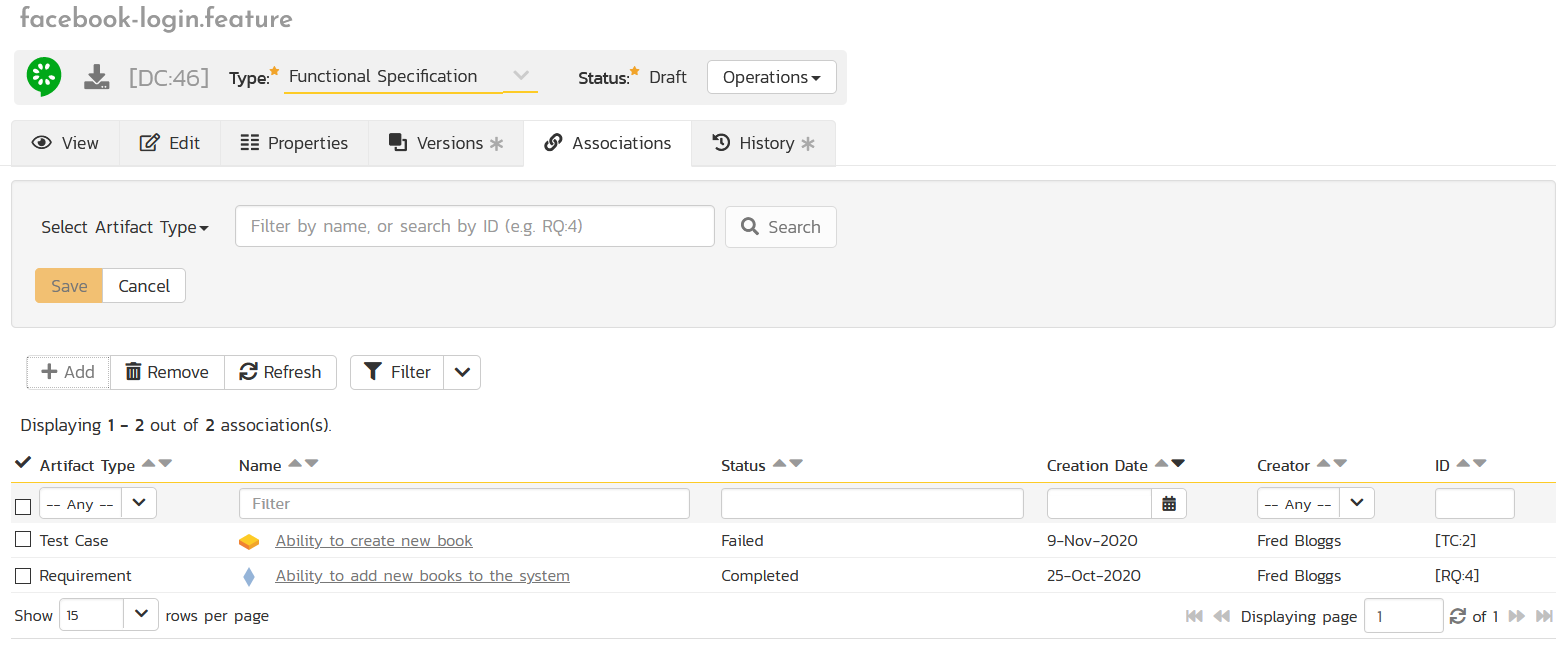The height and width of the screenshot is (645, 1562).
Task: Open the Select Artifact Type dropdown
Action: pos(125,227)
